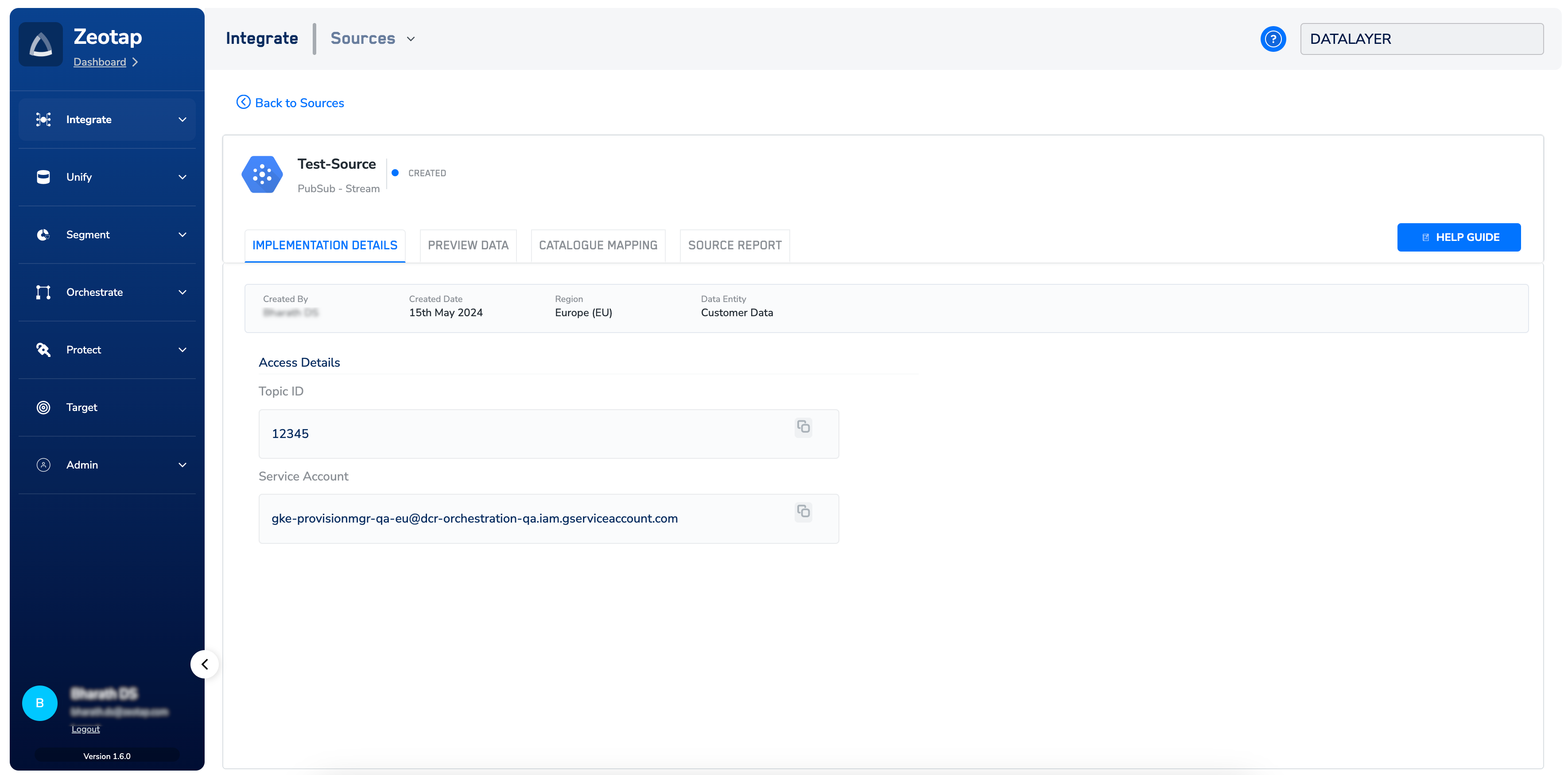This screenshot has width=1568, height=775.
Task: Click the CREATED status label
Action: (x=427, y=174)
